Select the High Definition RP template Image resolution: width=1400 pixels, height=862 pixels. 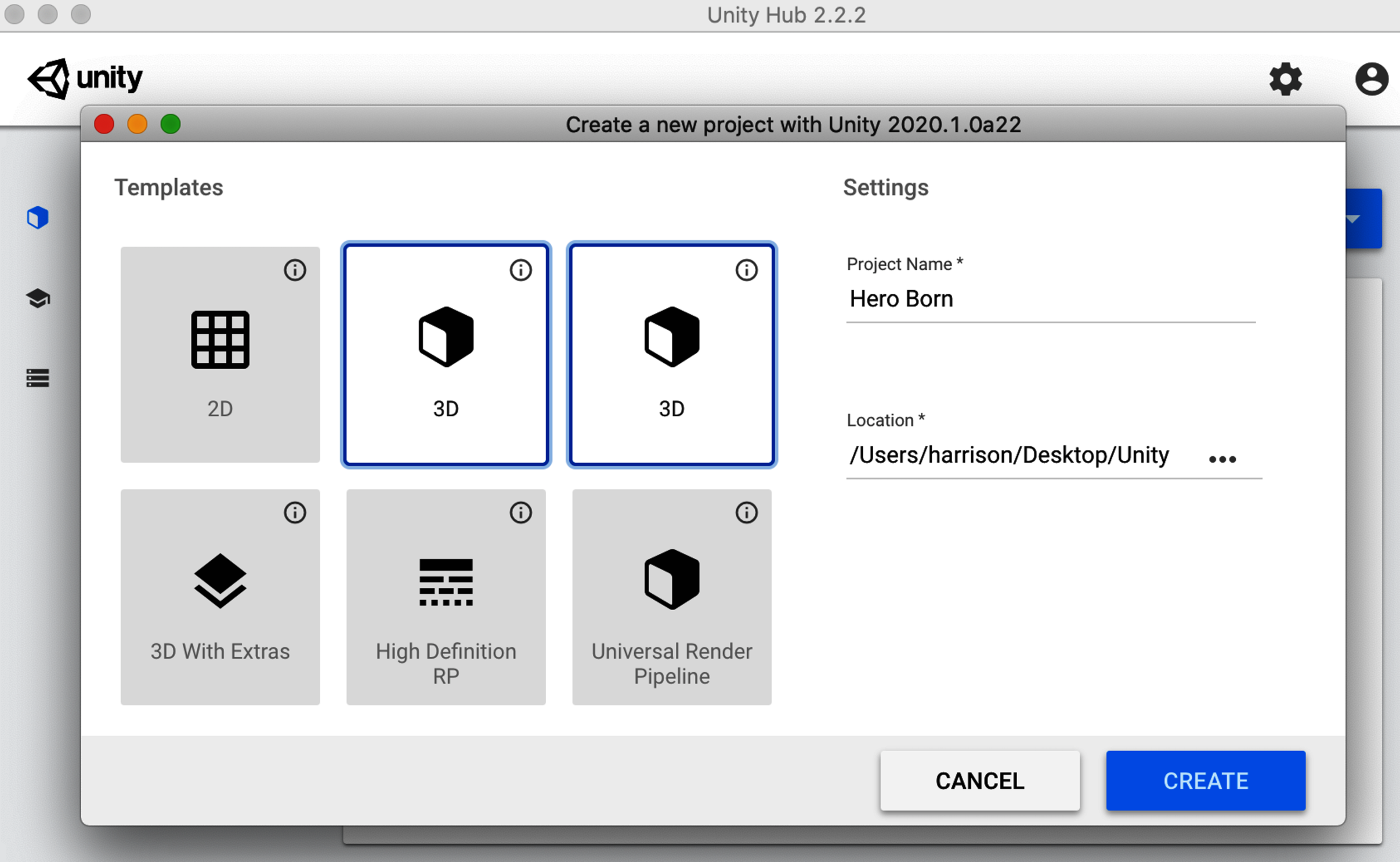(x=446, y=597)
